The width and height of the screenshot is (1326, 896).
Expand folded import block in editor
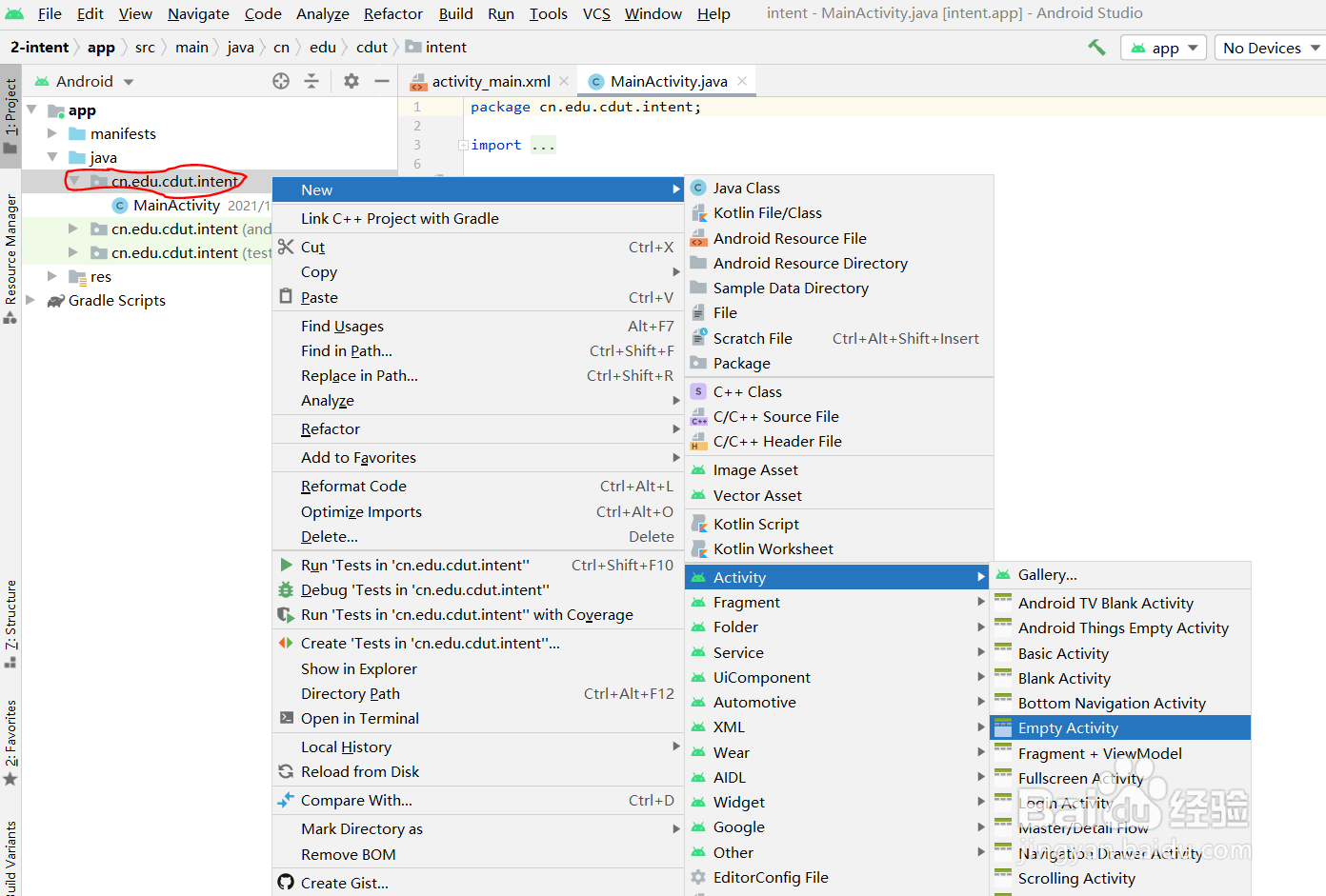[463, 145]
